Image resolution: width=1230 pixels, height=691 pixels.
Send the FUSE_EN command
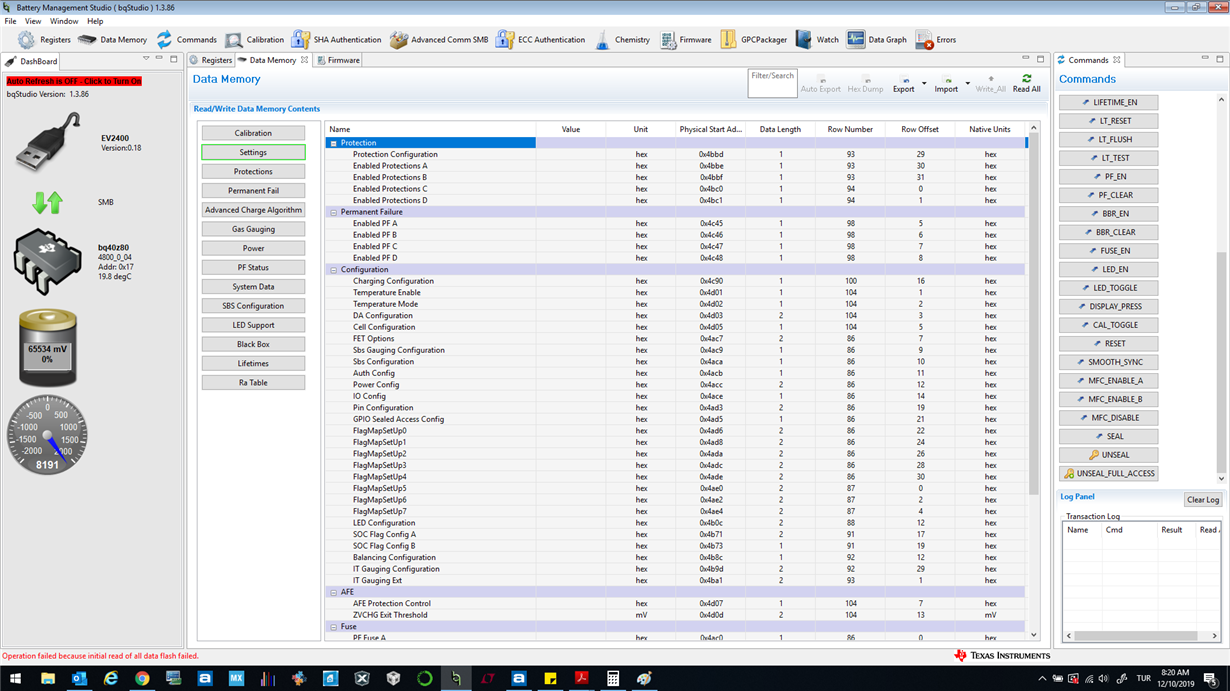pos(1109,251)
